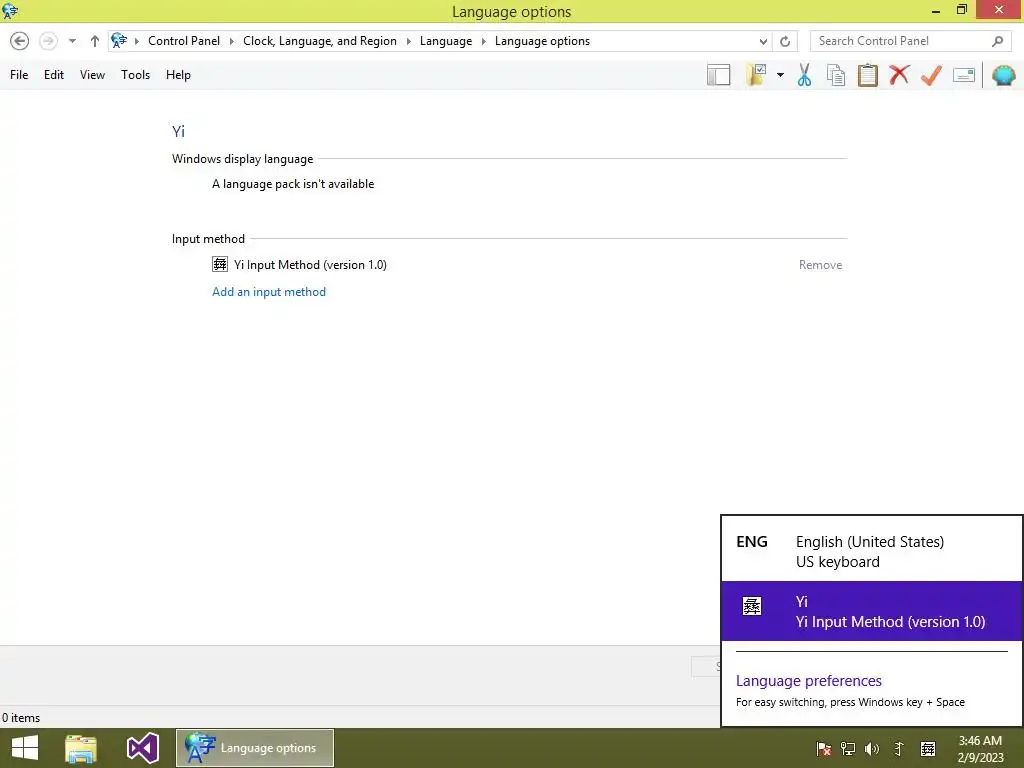Click the Clock, Language, and Region breadcrumb
The width and height of the screenshot is (1024, 768).
pos(320,40)
